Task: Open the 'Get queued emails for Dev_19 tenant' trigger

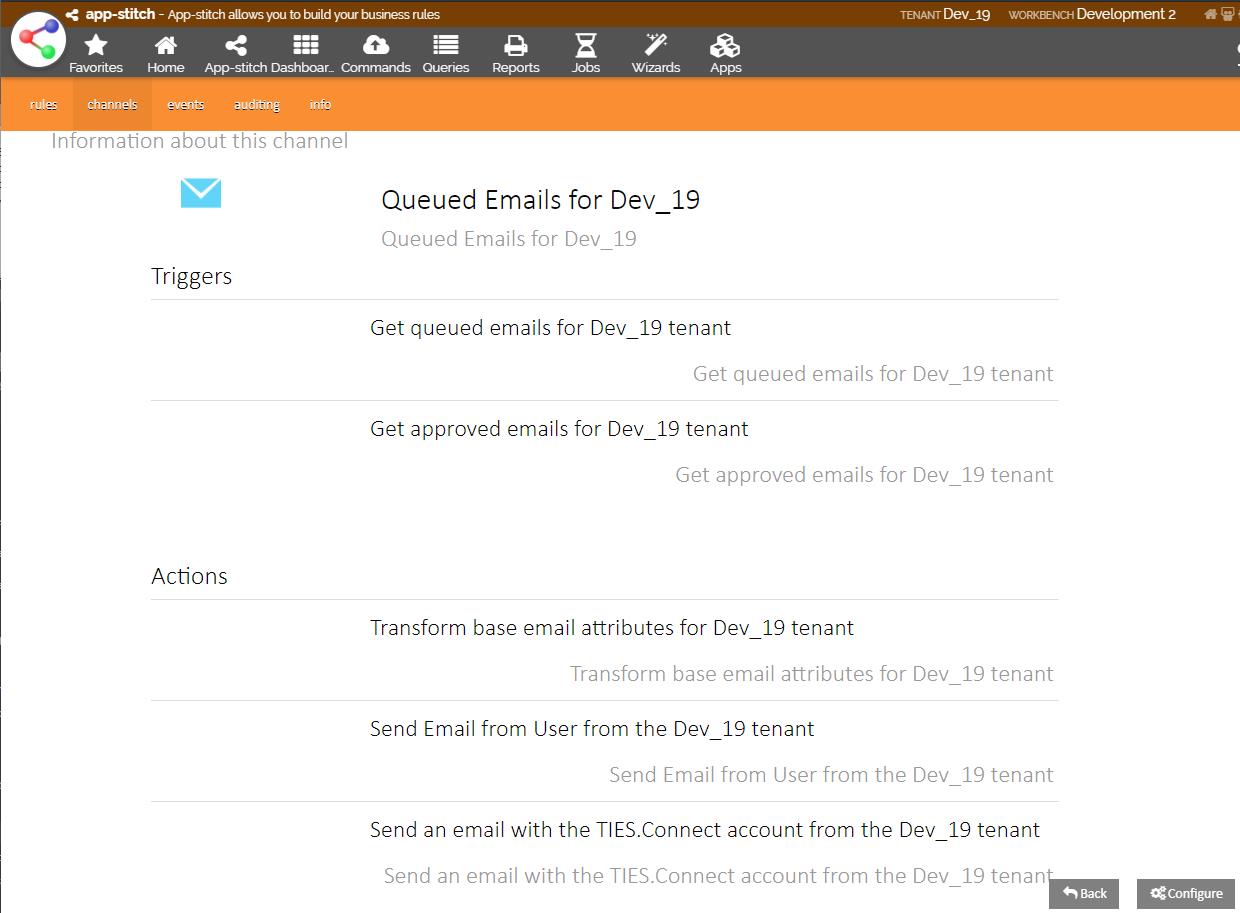Action: 550,328
